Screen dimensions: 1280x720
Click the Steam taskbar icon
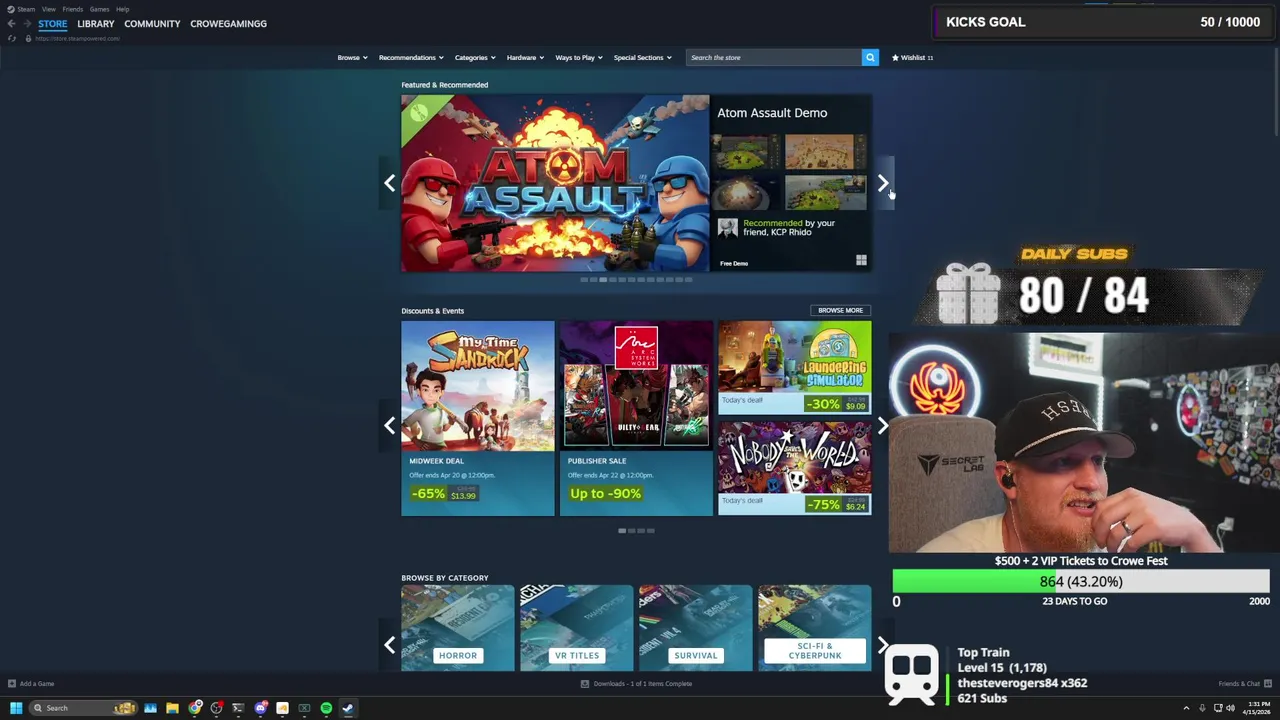348,708
